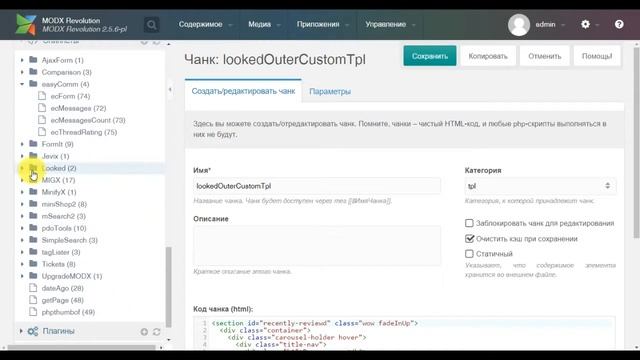
Task: Click into the Описание text area
Action: [317, 246]
